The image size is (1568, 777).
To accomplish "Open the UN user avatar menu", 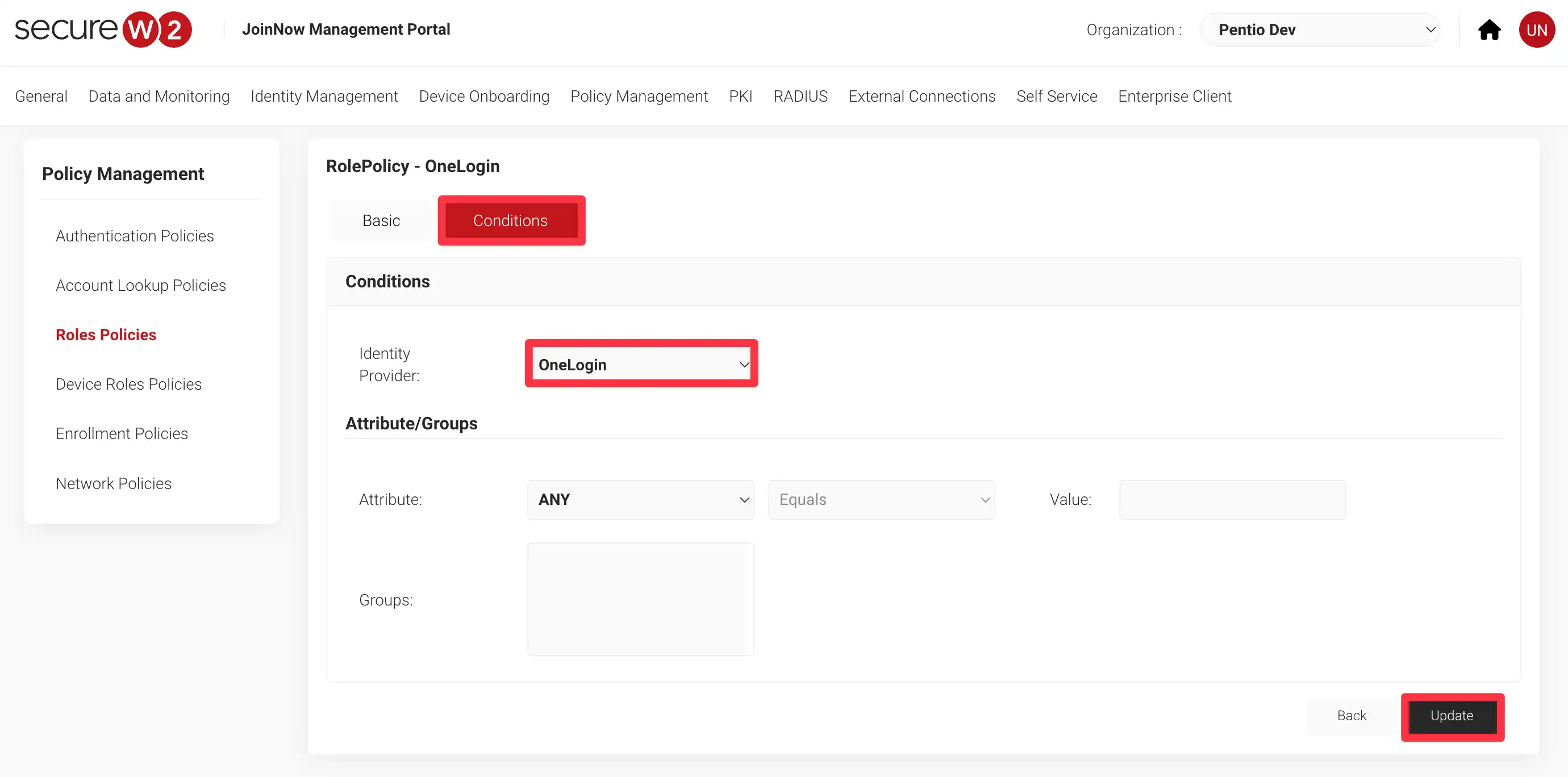I will [1536, 29].
